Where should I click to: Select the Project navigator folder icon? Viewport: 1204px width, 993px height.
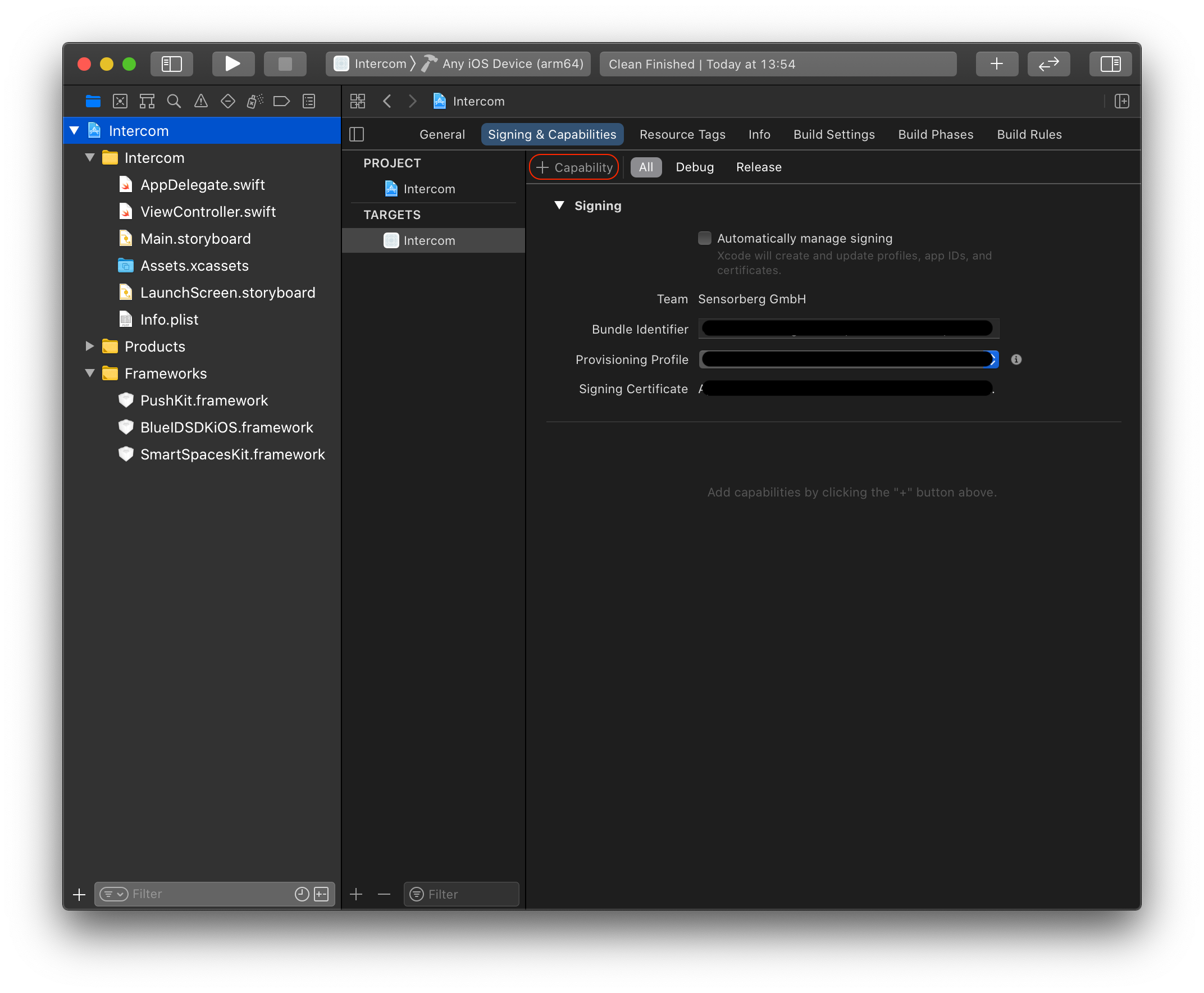coord(93,101)
